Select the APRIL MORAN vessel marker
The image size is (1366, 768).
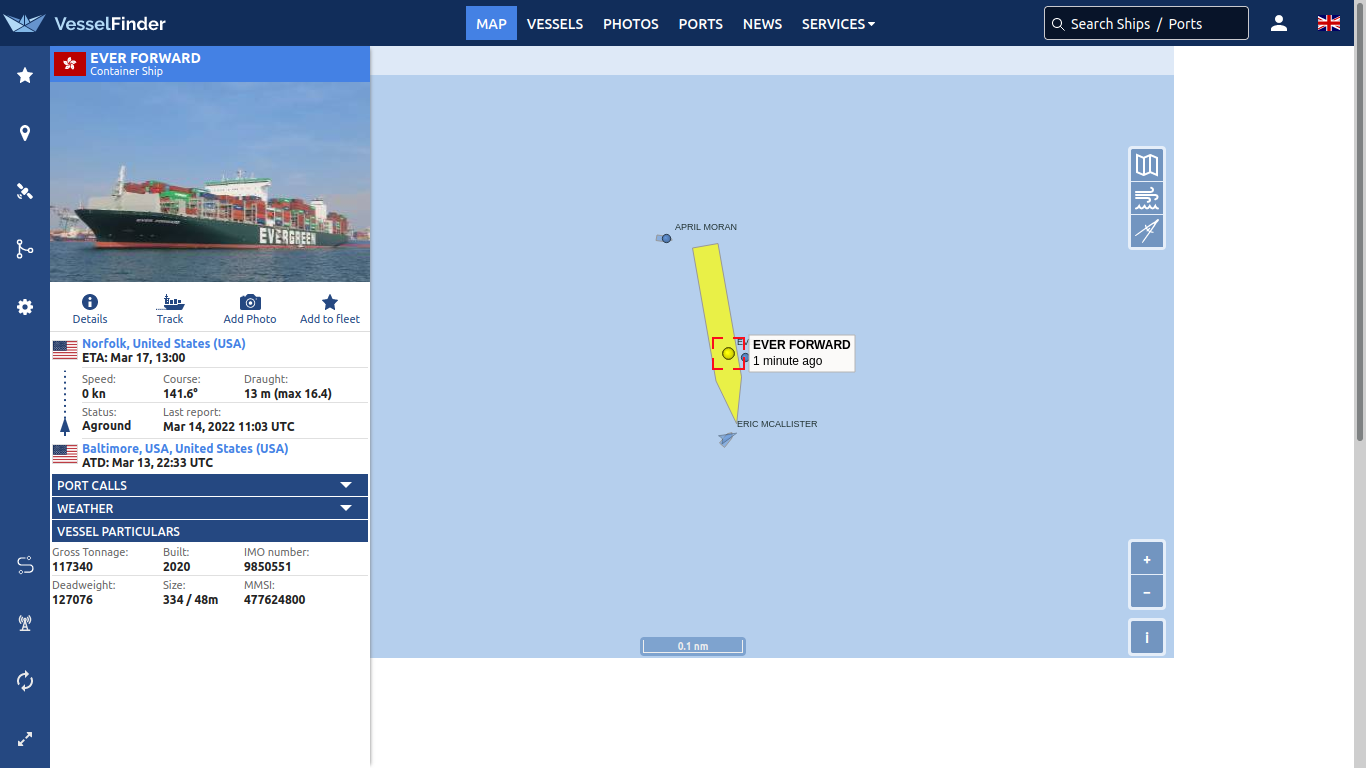tap(666, 238)
